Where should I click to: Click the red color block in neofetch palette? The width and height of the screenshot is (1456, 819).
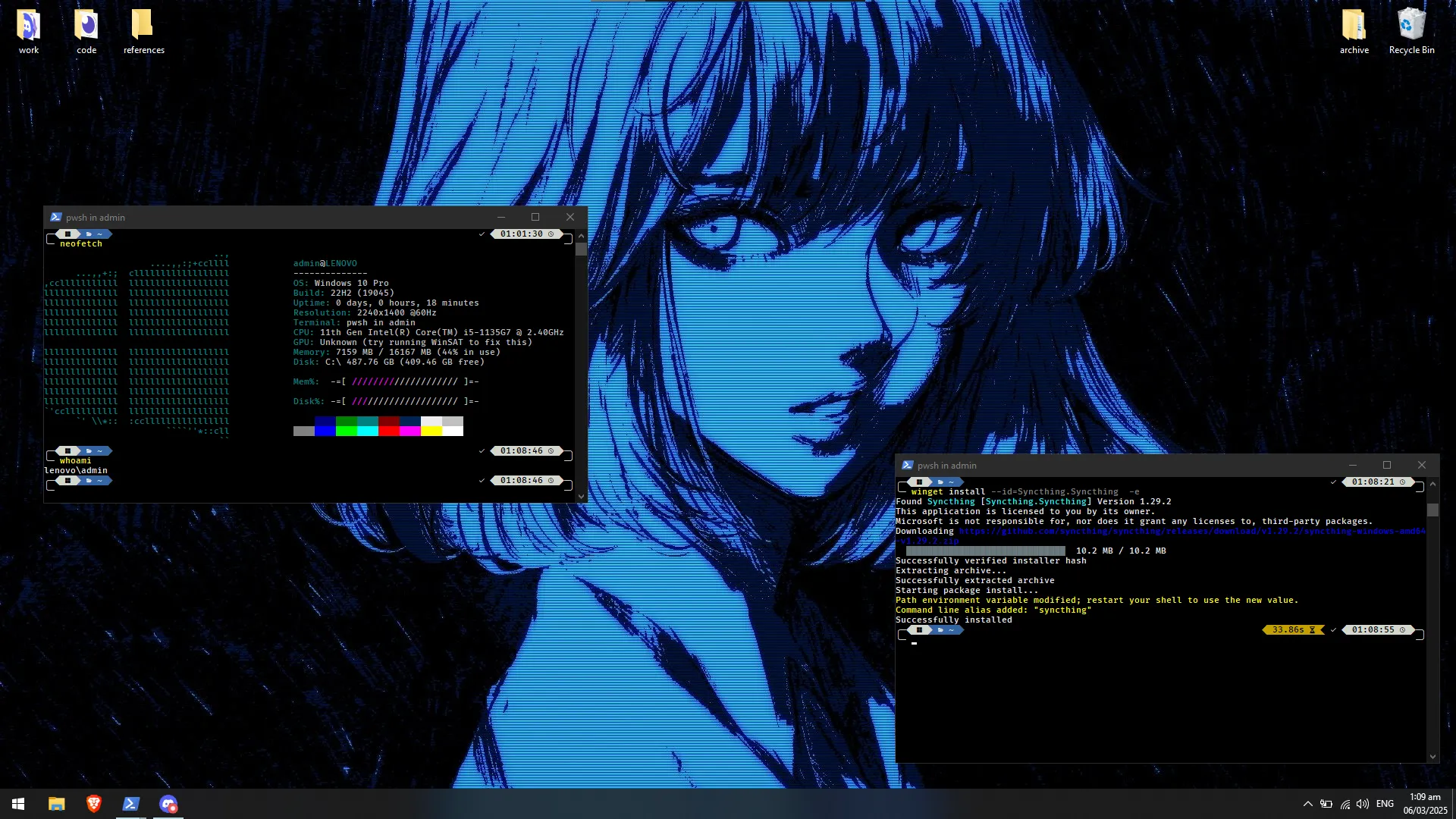[x=389, y=431]
